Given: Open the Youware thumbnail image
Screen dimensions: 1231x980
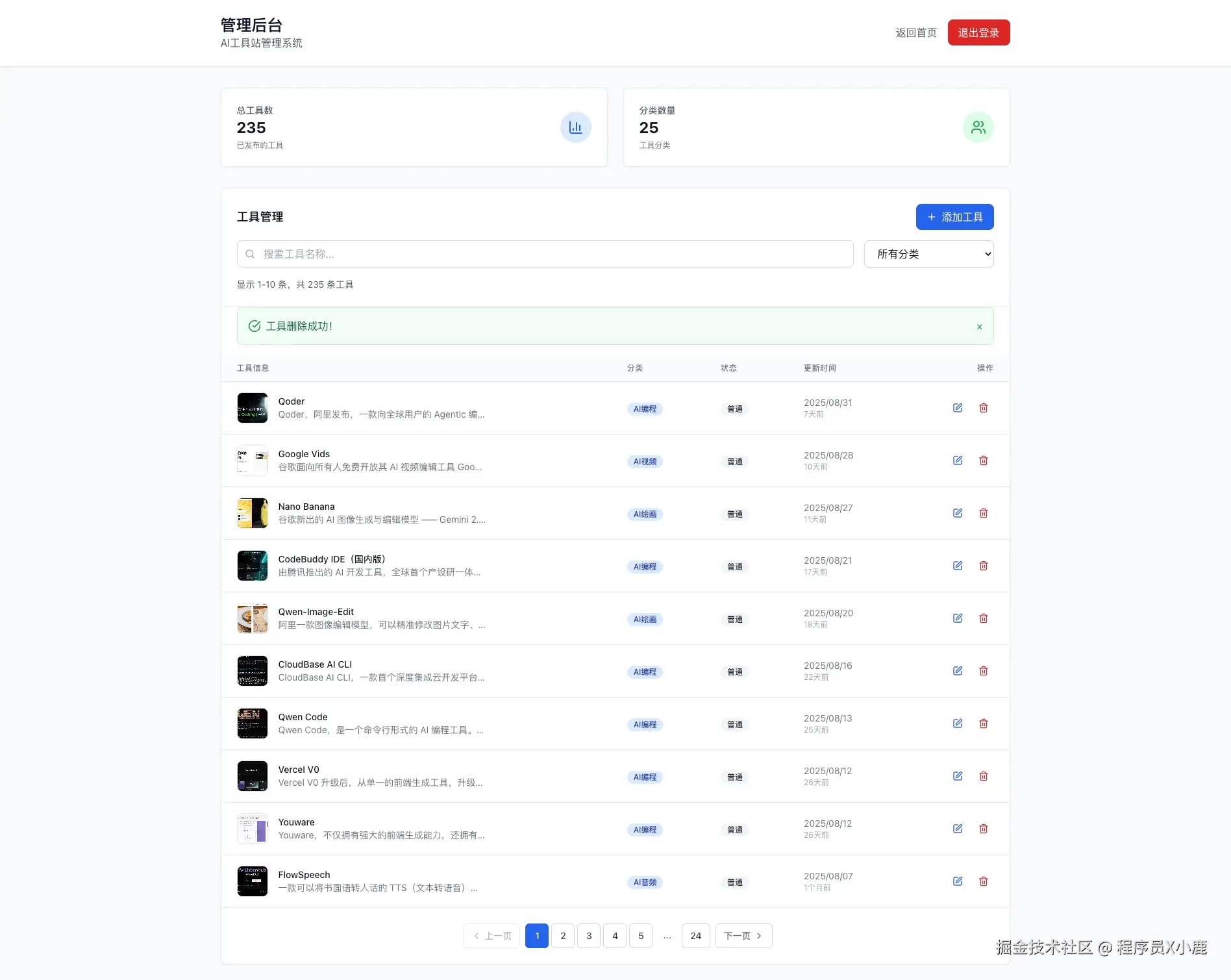Looking at the screenshot, I should coord(253,829).
